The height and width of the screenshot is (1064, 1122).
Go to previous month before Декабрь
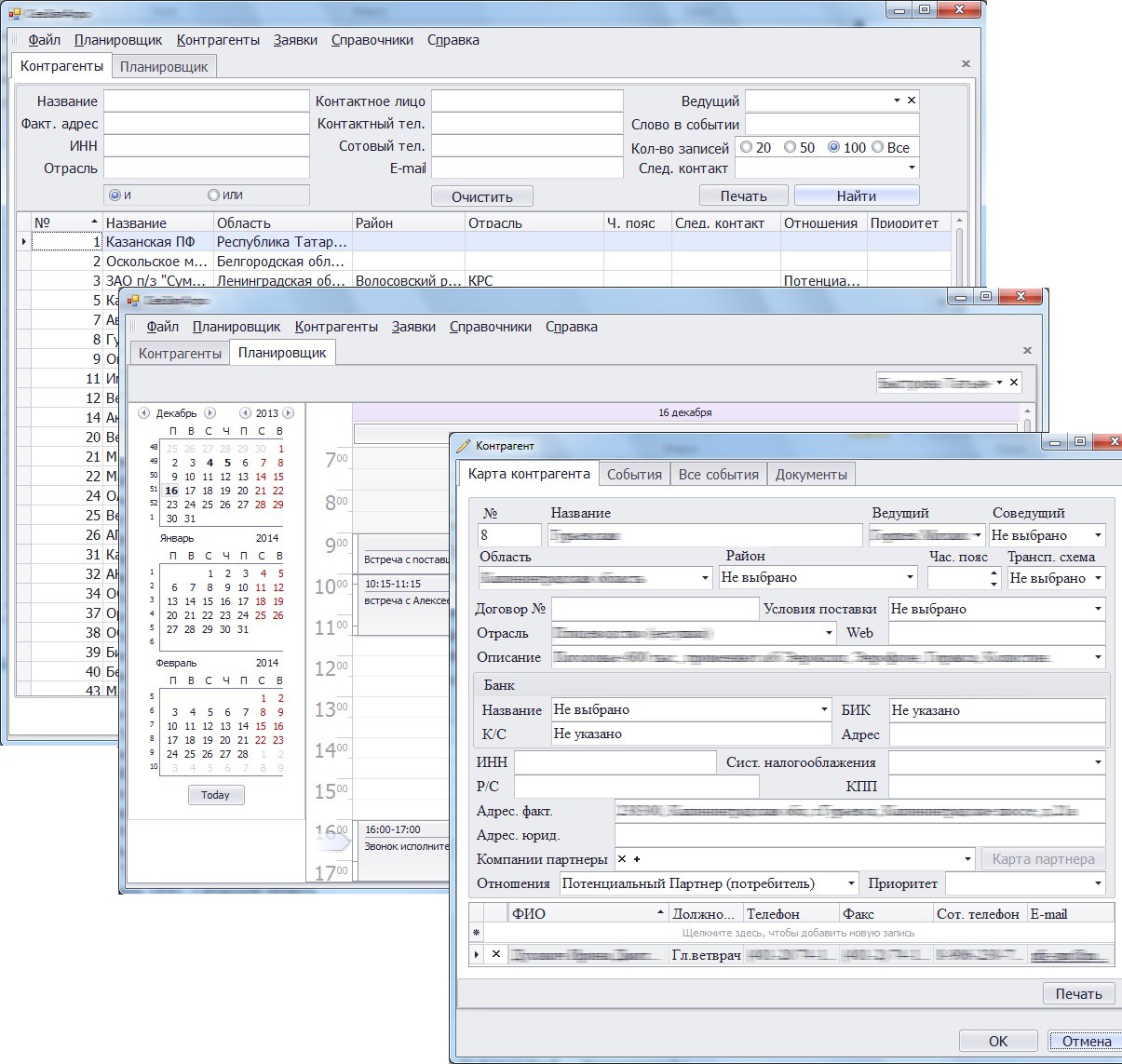click(143, 412)
